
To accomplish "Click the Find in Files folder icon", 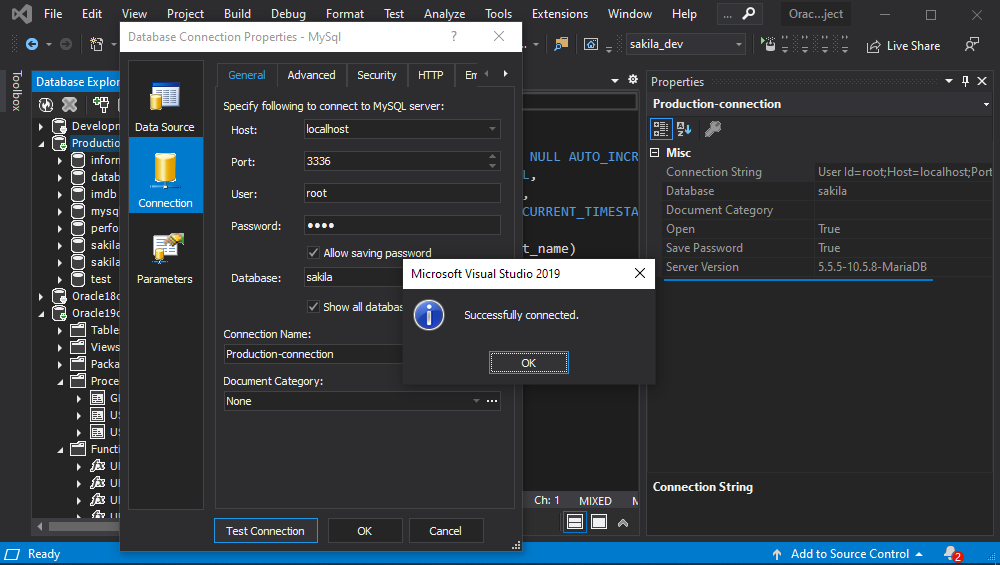I will pyautogui.click(x=561, y=44).
